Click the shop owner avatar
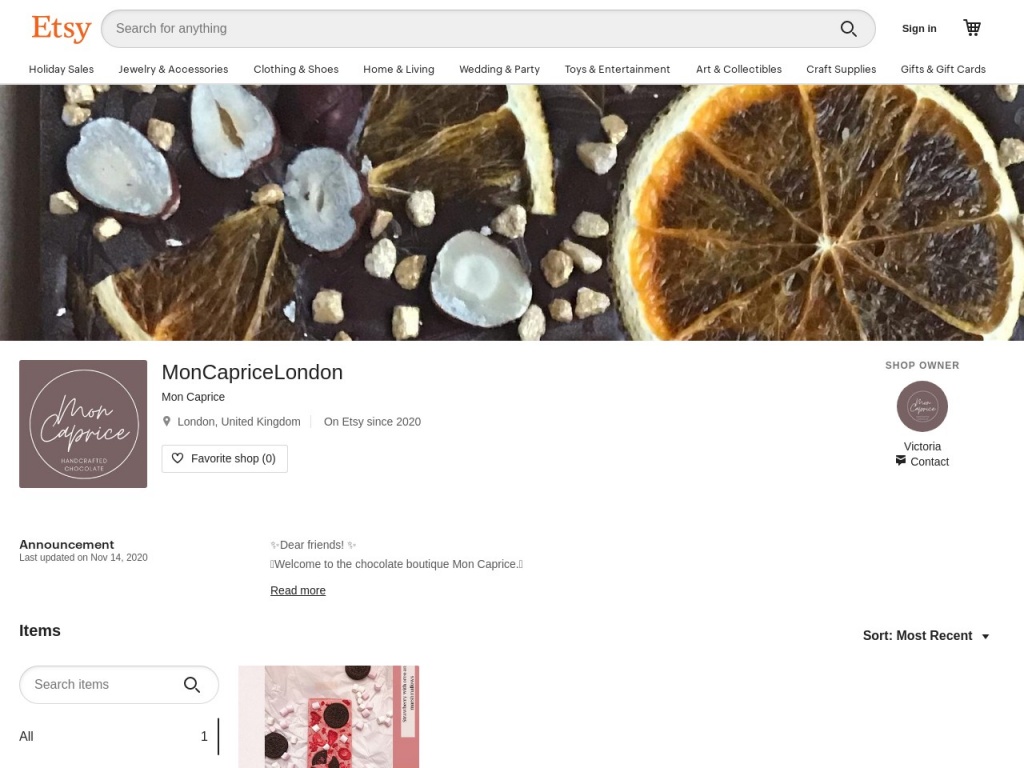The image size is (1024, 768). coord(922,406)
